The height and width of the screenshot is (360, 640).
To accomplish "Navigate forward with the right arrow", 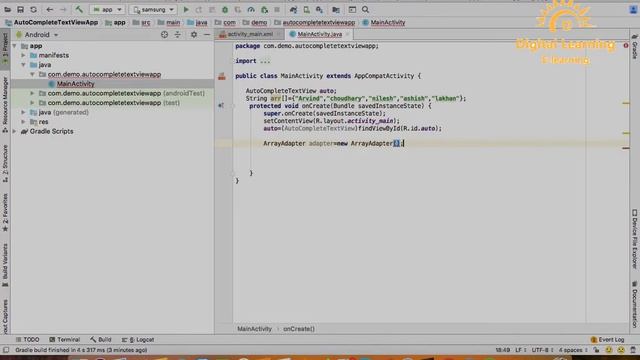I will pyautogui.click(x=63, y=9).
